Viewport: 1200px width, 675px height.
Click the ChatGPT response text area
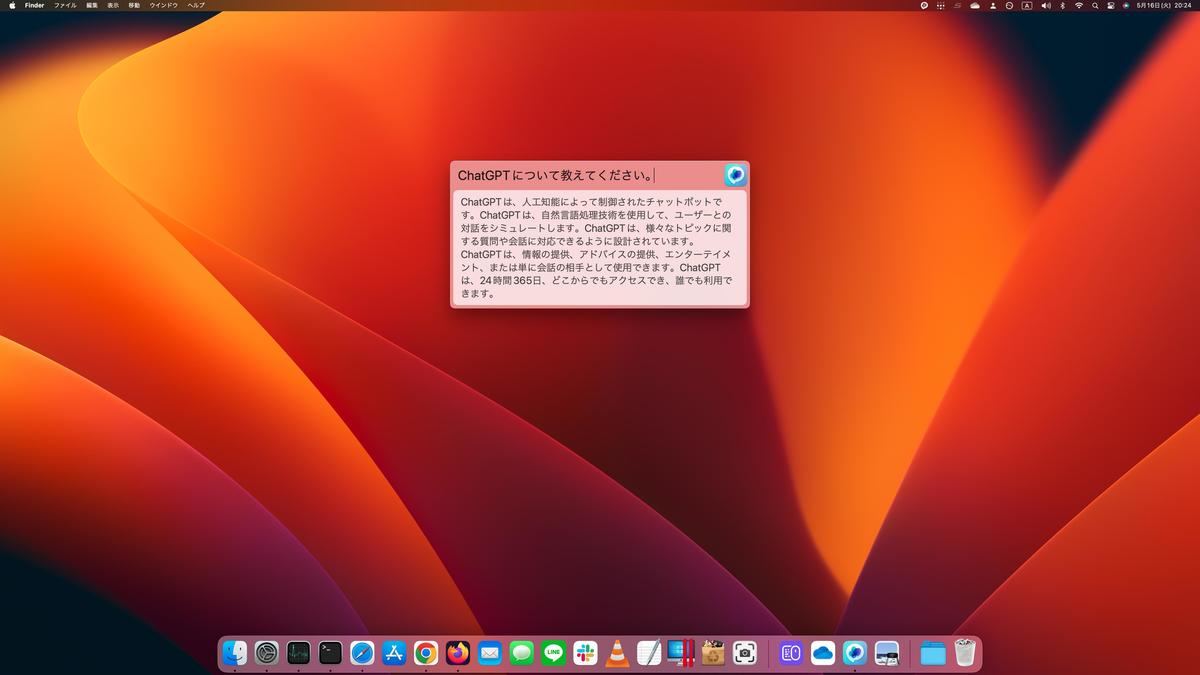click(x=599, y=247)
